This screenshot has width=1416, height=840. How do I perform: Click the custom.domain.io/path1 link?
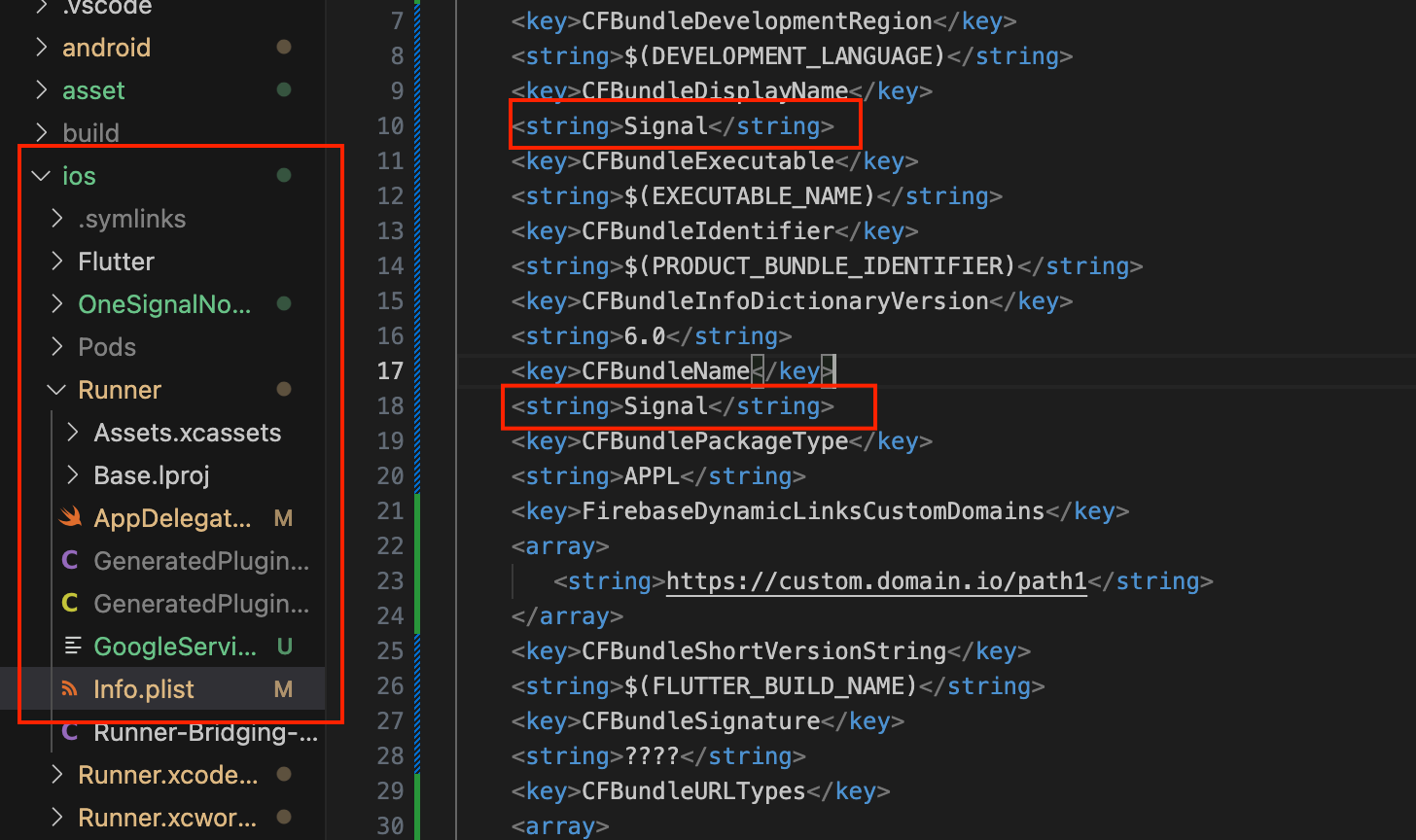pyautogui.click(x=875, y=581)
